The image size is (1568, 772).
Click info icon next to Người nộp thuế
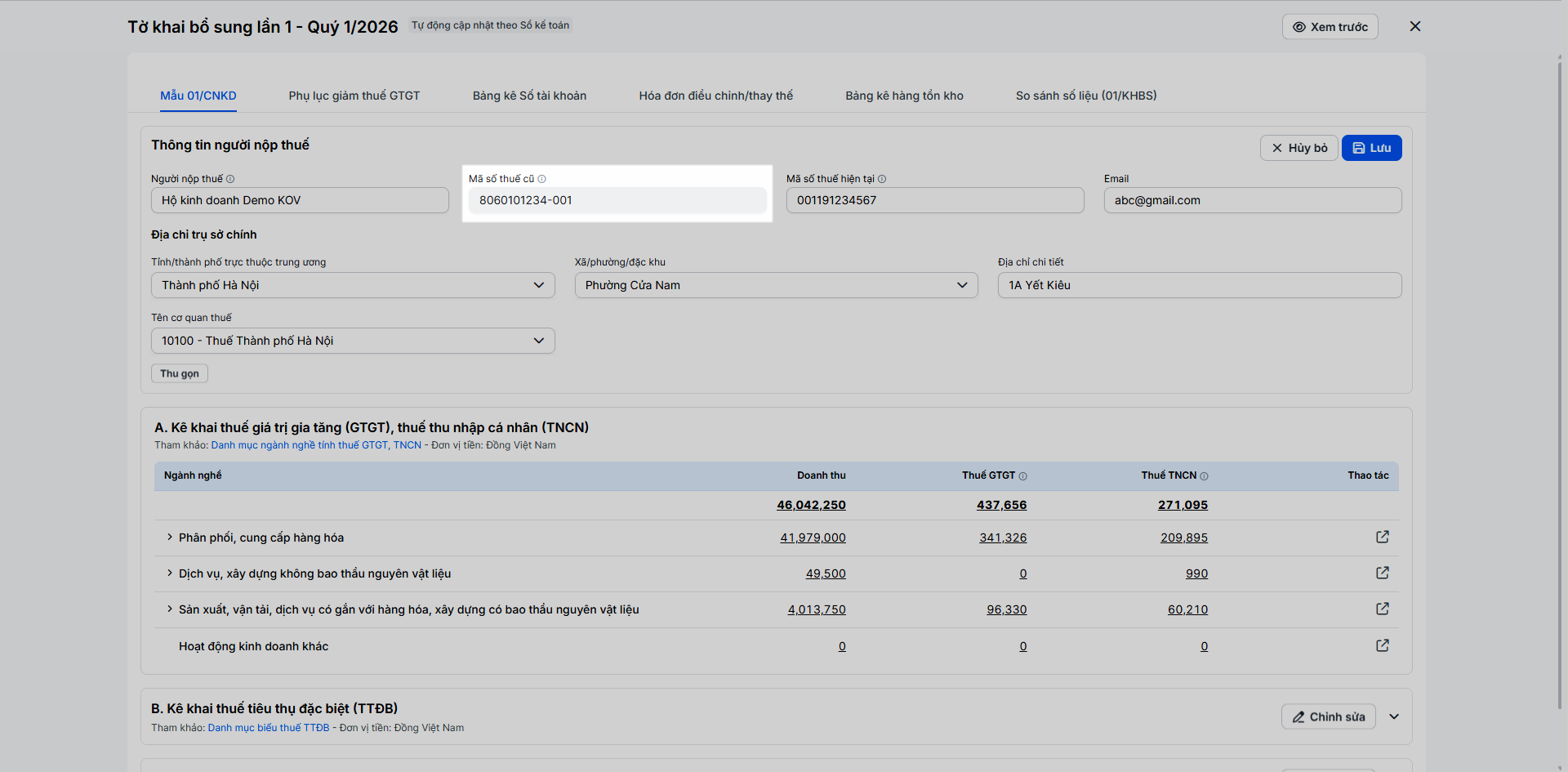click(x=230, y=179)
